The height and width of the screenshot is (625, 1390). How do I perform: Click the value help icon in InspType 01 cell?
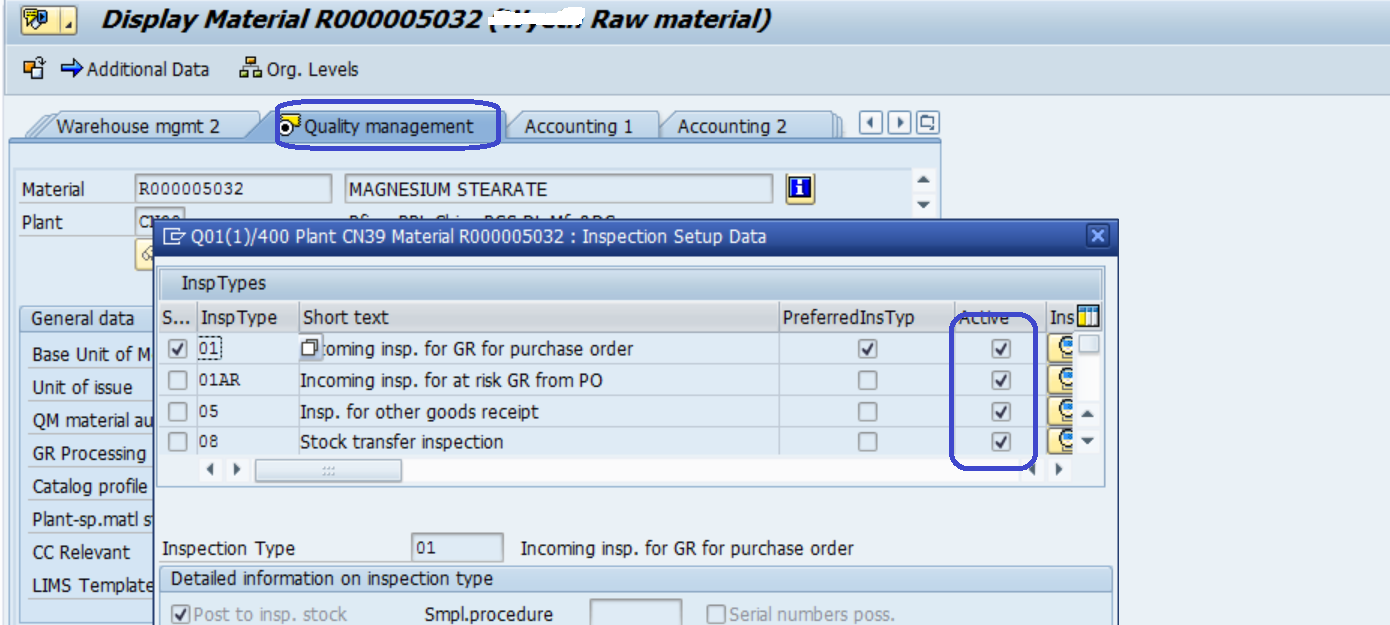(310, 348)
